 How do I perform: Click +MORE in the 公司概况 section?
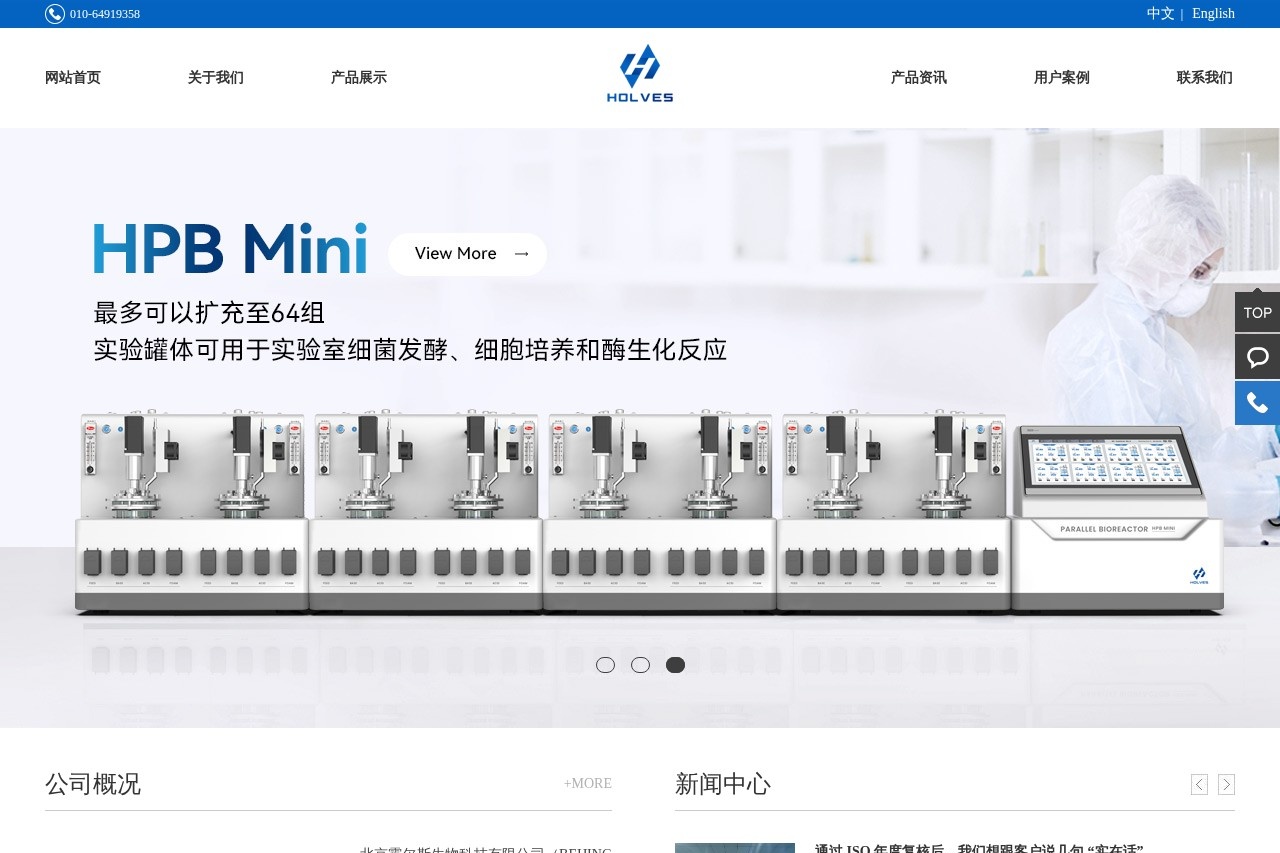588,784
